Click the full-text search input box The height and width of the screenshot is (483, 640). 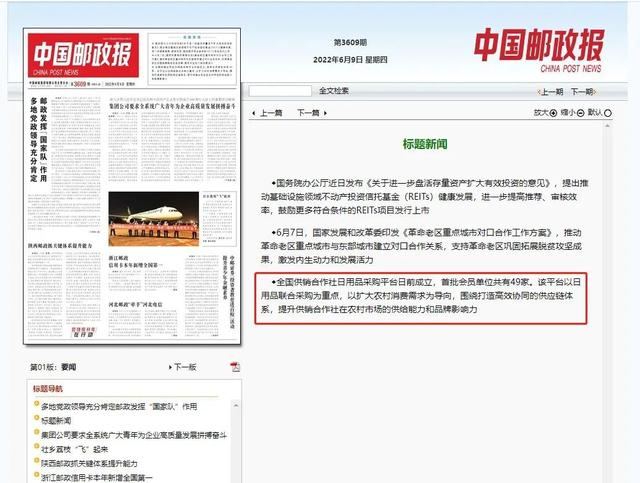(280, 91)
